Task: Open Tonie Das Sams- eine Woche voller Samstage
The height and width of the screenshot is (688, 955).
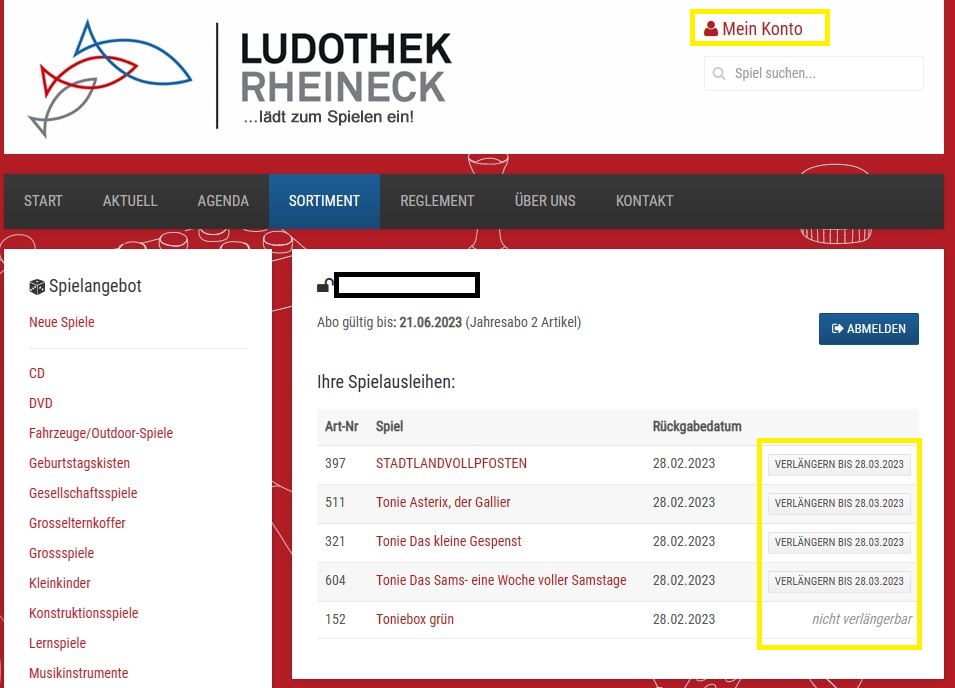Action: (x=501, y=580)
